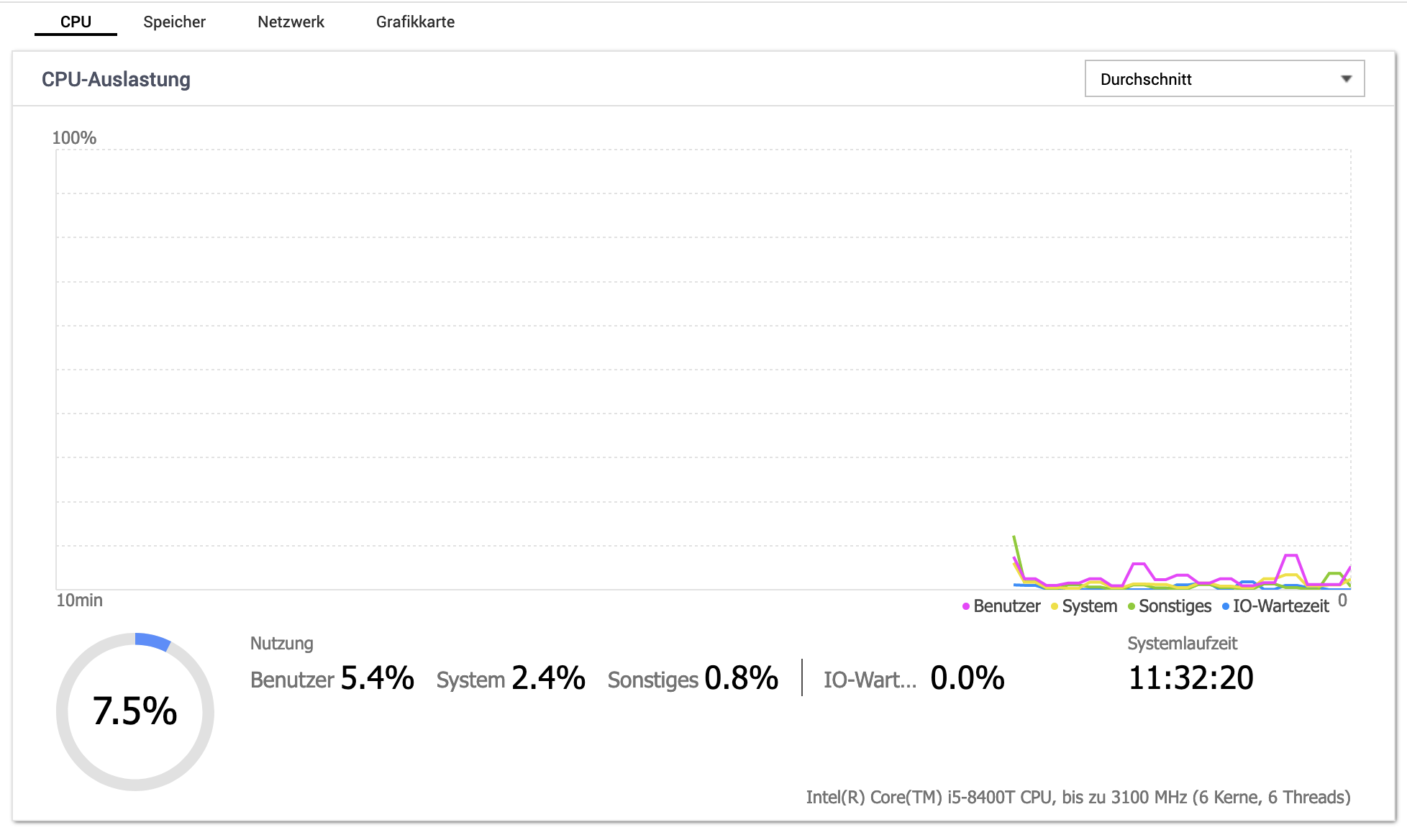This screenshot has width=1407, height=840.
Task: Click the dropdown arrow next to Durchschnitt
Action: 1346,79
